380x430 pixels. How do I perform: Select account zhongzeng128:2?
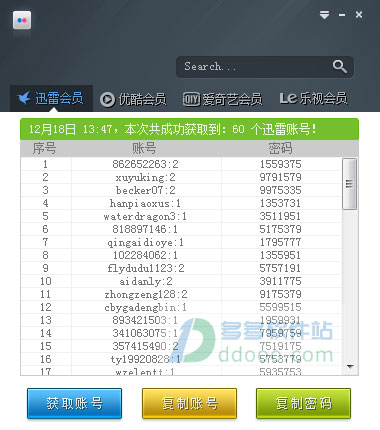145,294
